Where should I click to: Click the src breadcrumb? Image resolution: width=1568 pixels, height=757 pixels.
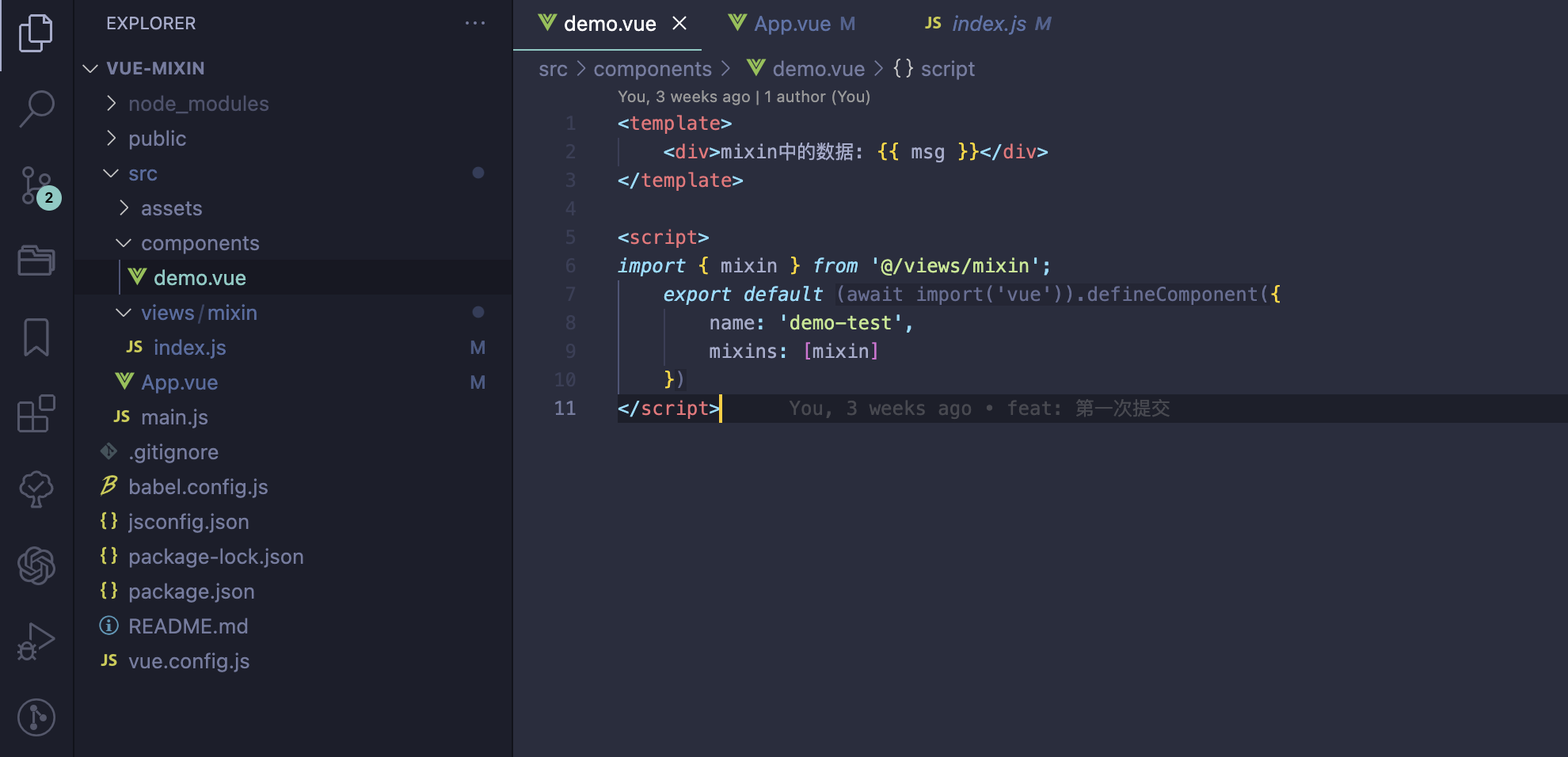tap(553, 69)
